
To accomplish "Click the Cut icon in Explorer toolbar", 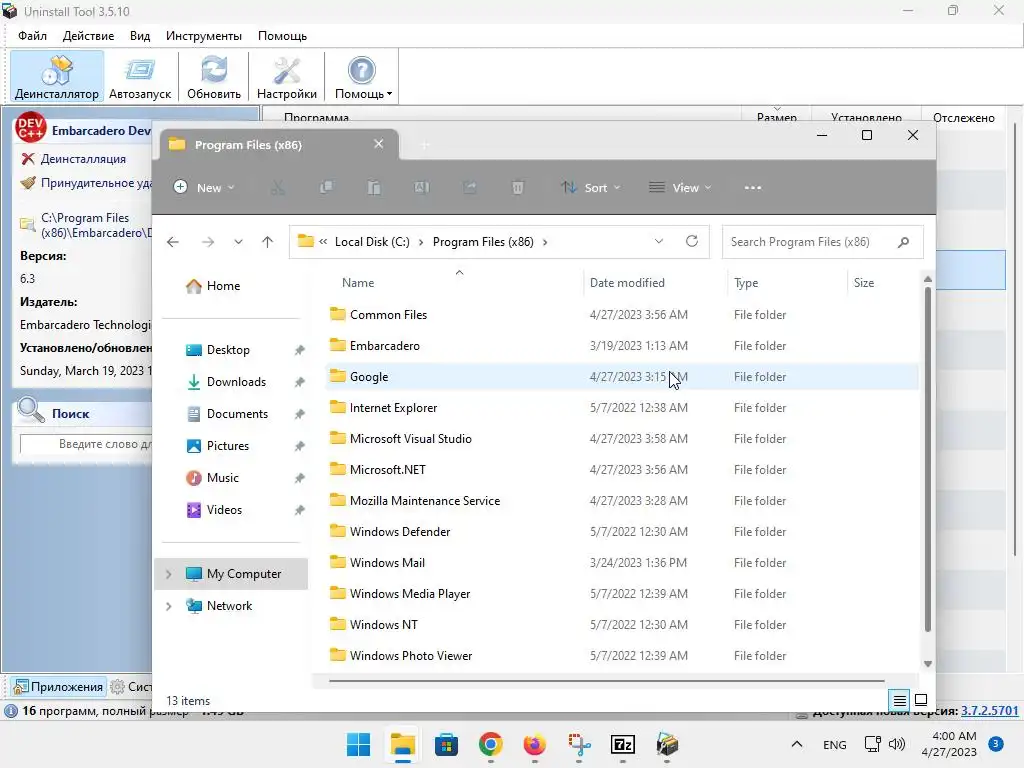I will click(278, 187).
